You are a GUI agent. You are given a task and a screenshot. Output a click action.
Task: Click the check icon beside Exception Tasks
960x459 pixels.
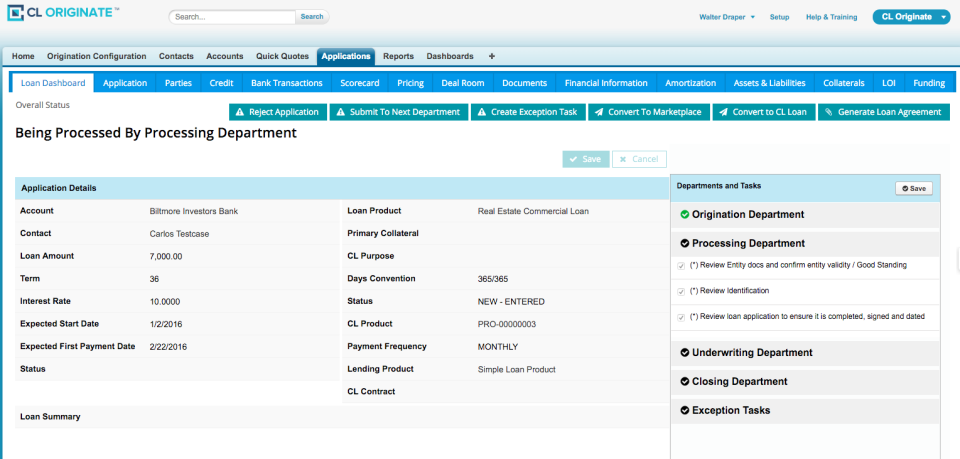click(684, 411)
